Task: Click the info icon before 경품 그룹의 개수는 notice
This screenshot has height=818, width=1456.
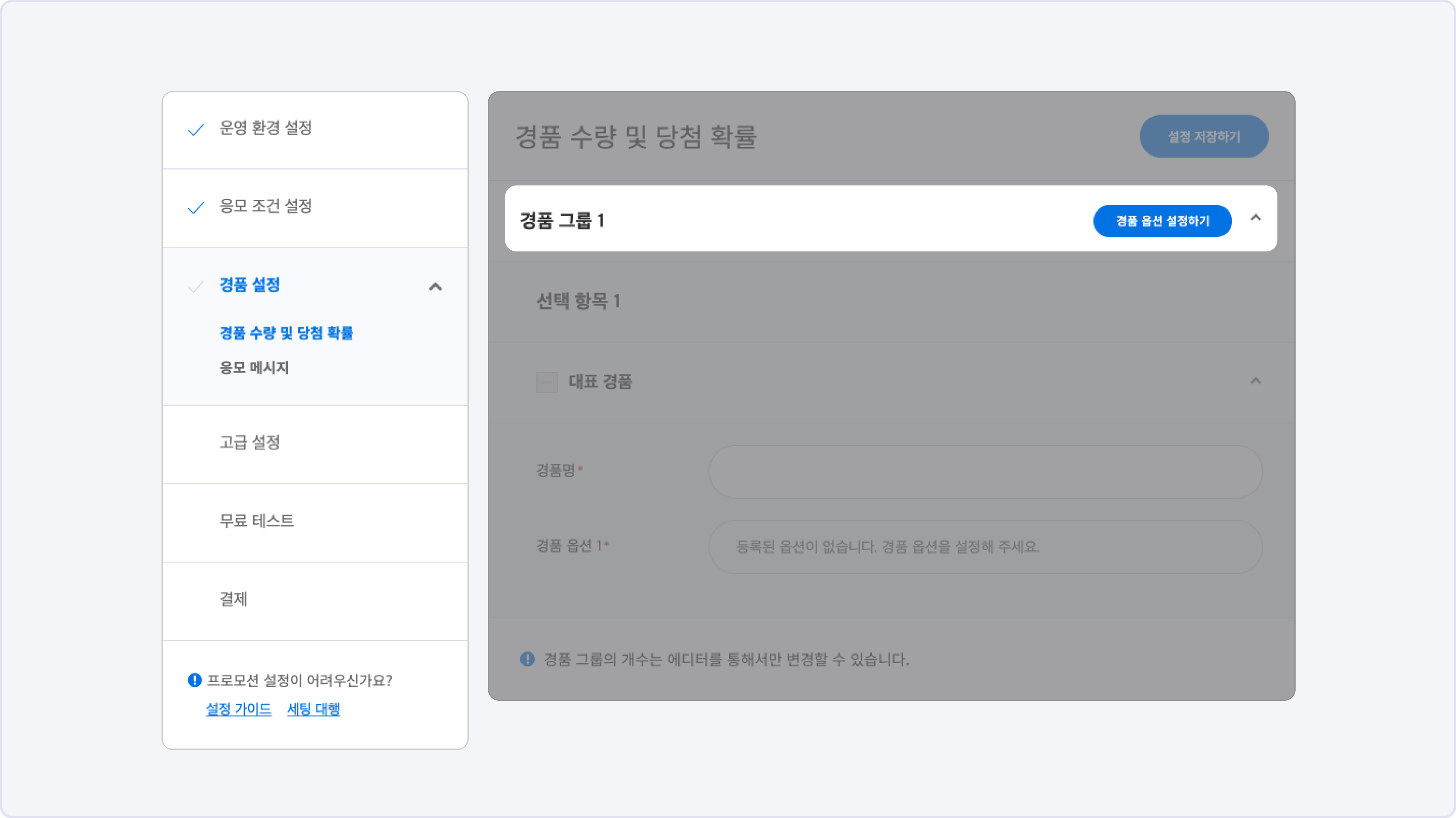Action: pyautogui.click(x=527, y=659)
